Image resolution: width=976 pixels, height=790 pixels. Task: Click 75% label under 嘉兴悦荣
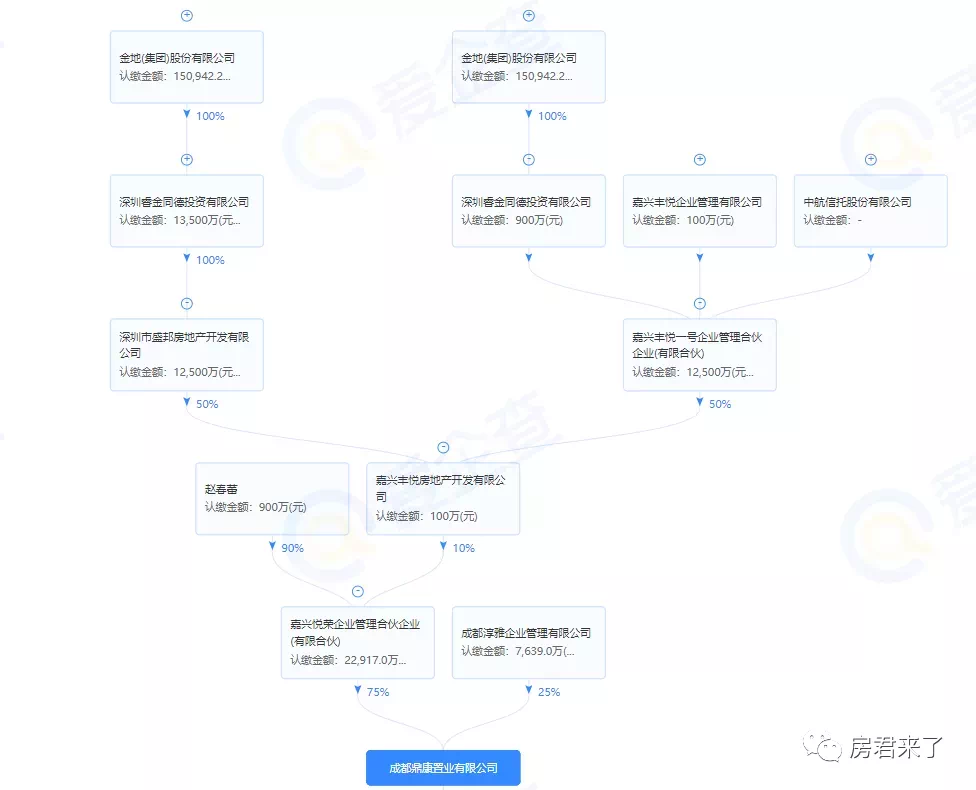tap(378, 692)
